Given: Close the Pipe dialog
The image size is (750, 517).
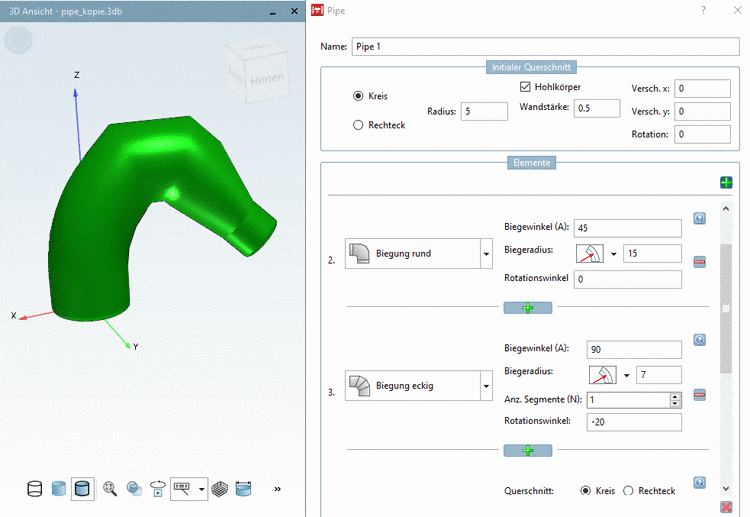Looking at the screenshot, I should click(x=738, y=10).
